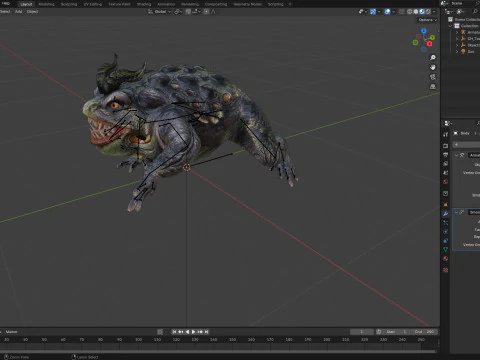Image resolution: width=480 pixels, height=360 pixels.
Task: Open viewport object visibility dropdown
Action: pos(362,12)
